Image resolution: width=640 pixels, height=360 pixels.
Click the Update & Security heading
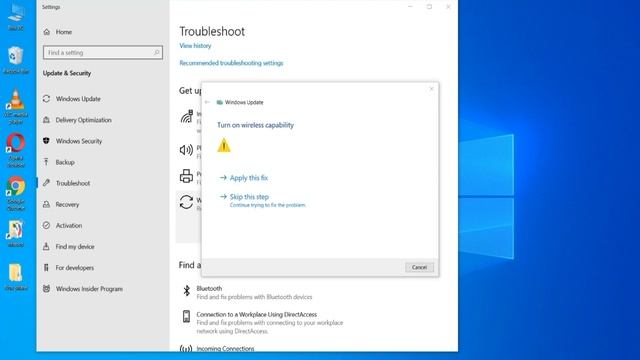(67, 73)
